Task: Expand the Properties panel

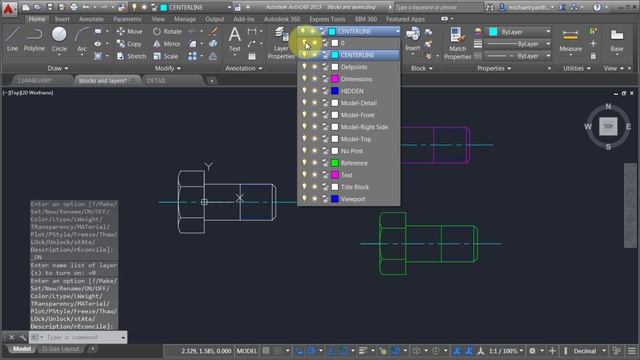Action: tap(494, 68)
